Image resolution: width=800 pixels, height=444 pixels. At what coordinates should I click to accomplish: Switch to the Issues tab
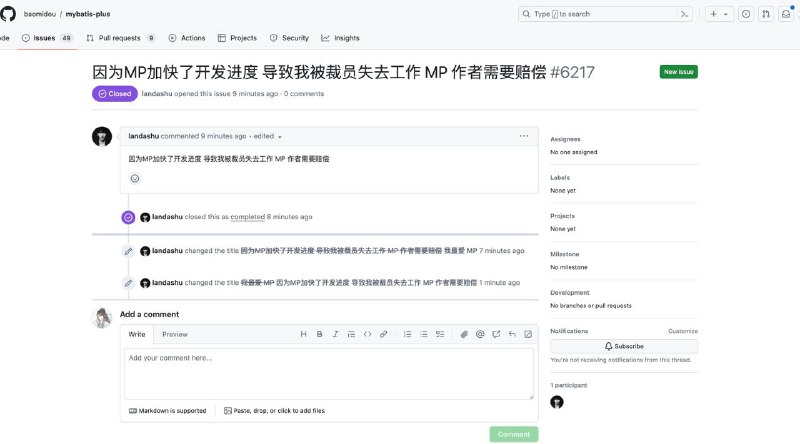coord(47,38)
